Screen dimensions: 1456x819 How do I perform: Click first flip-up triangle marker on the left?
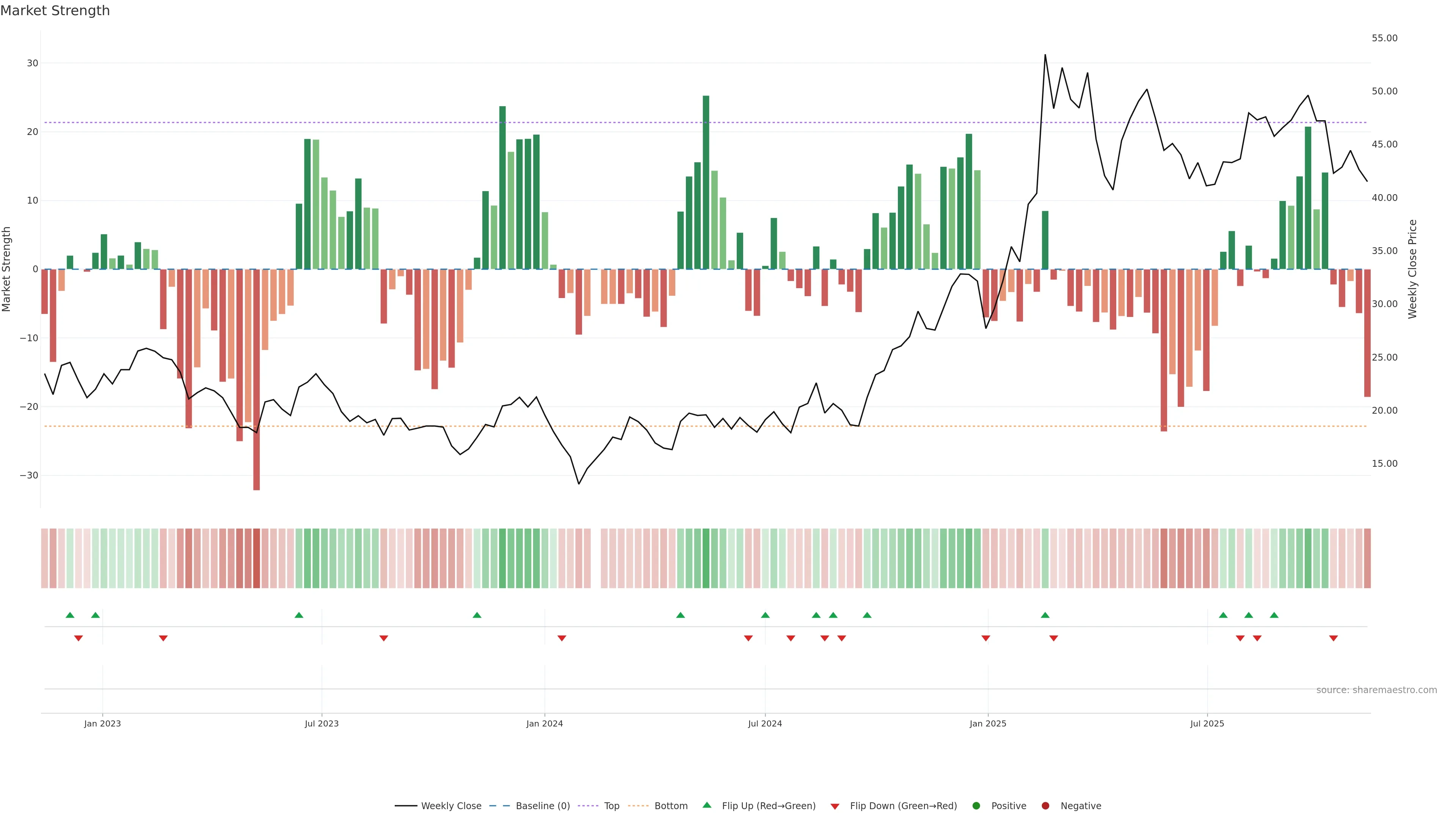[x=70, y=615]
